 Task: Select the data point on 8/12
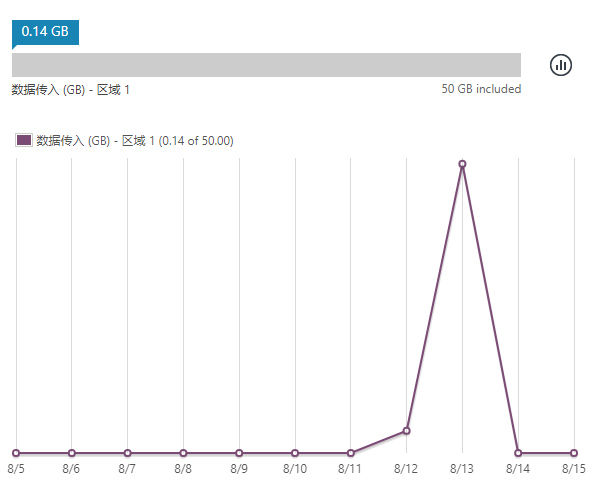(406, 431)
